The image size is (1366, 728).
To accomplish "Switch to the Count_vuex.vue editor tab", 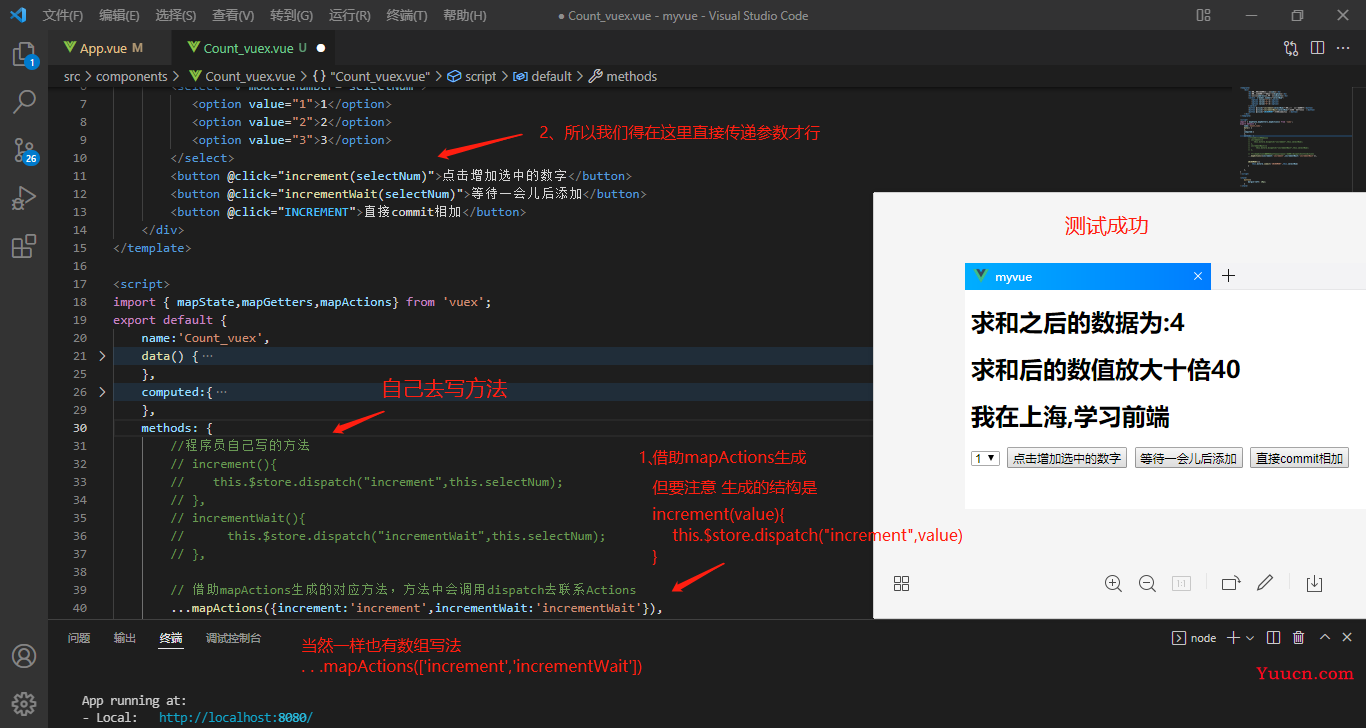I will (255, 48).
